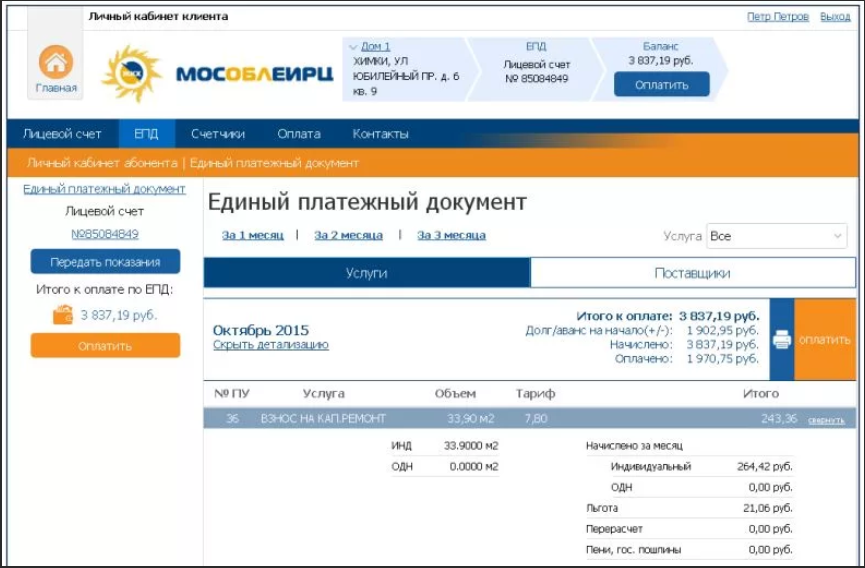Click the large orange оплатить button by totals
865x568 pixels.
825,340
